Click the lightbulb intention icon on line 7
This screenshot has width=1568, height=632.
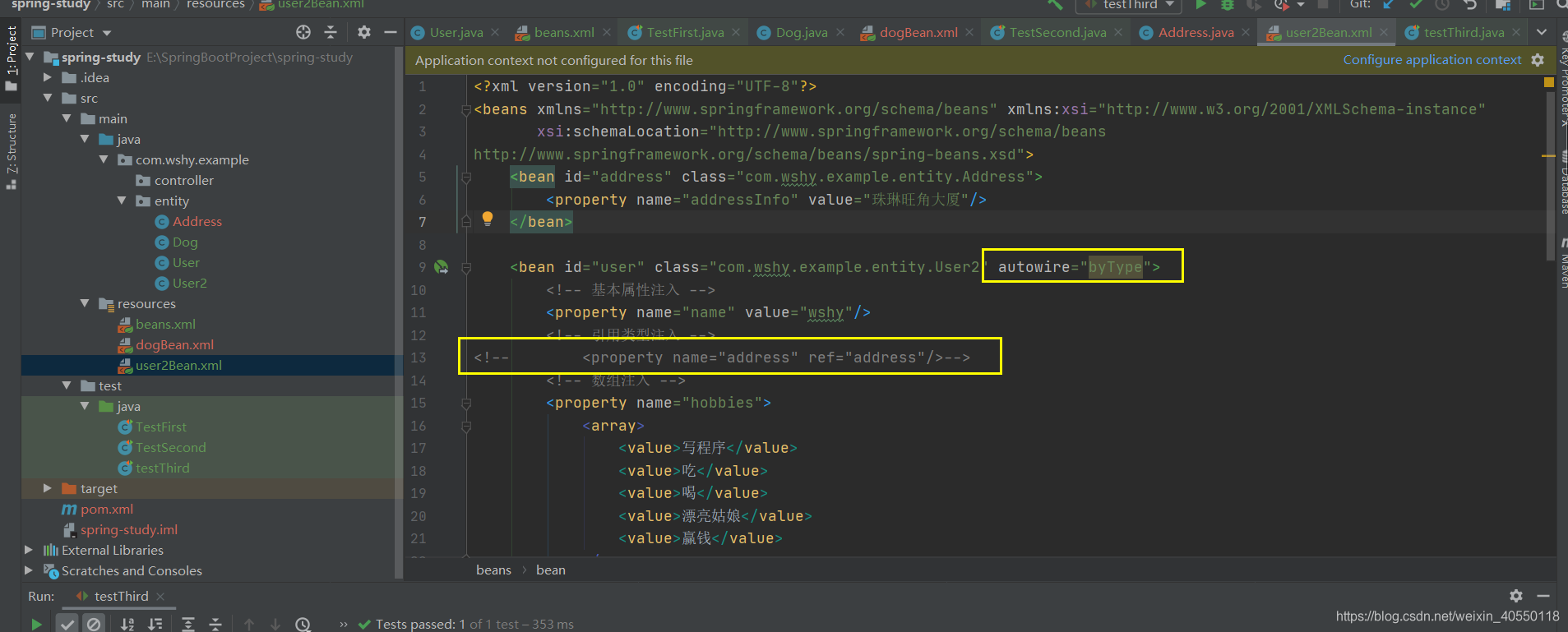488,218
